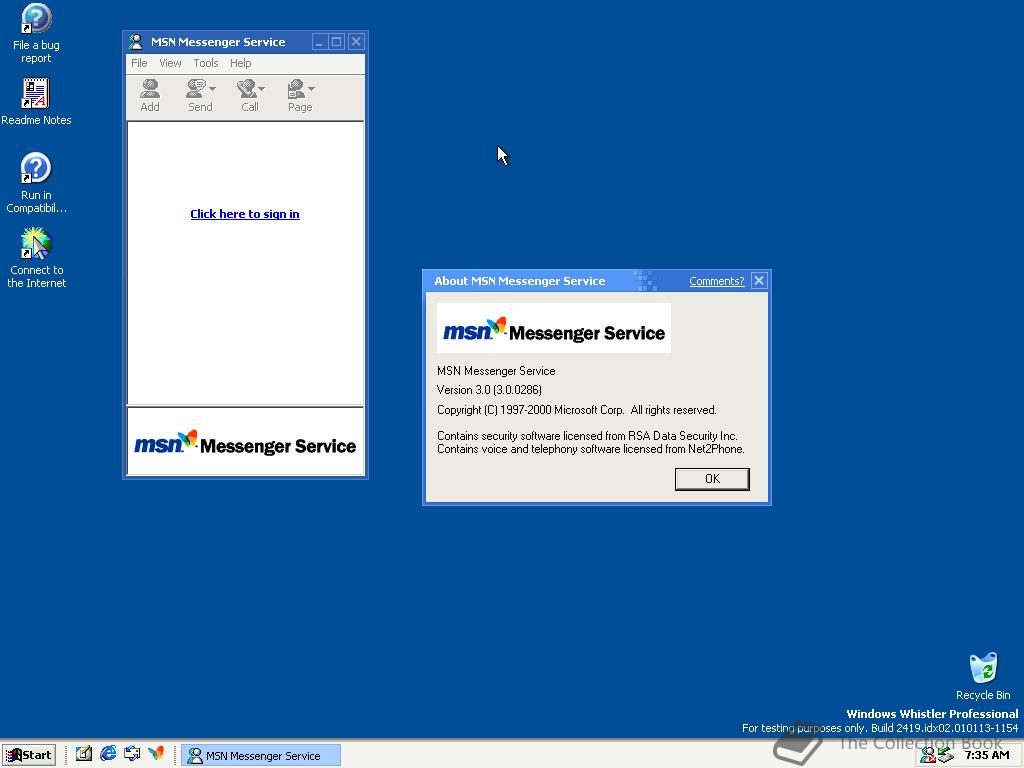Close the About MSN Messenger Service dialog
This screenshot has height=768, width=1024.
pyautogui.click(x=759, y=281)
